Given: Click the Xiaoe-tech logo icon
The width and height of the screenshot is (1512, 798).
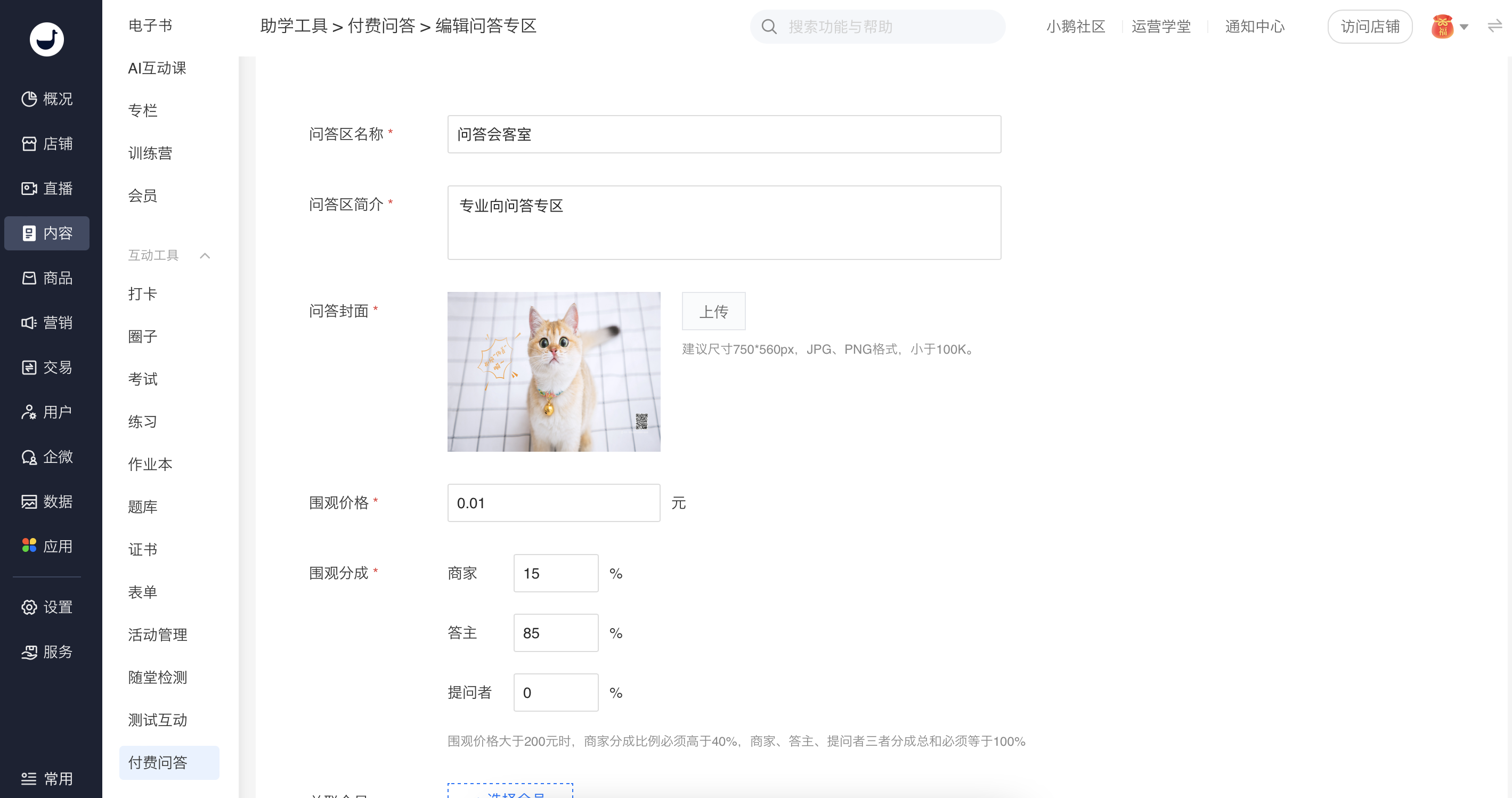Looking at the screenshot, I should pyautogui.click(x=47, y=39).
